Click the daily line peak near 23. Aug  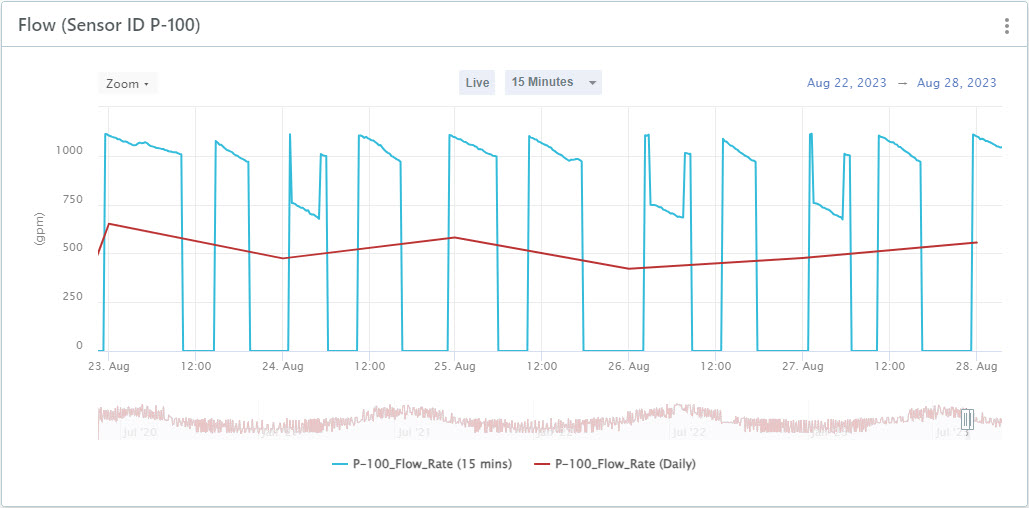[109, 224]
